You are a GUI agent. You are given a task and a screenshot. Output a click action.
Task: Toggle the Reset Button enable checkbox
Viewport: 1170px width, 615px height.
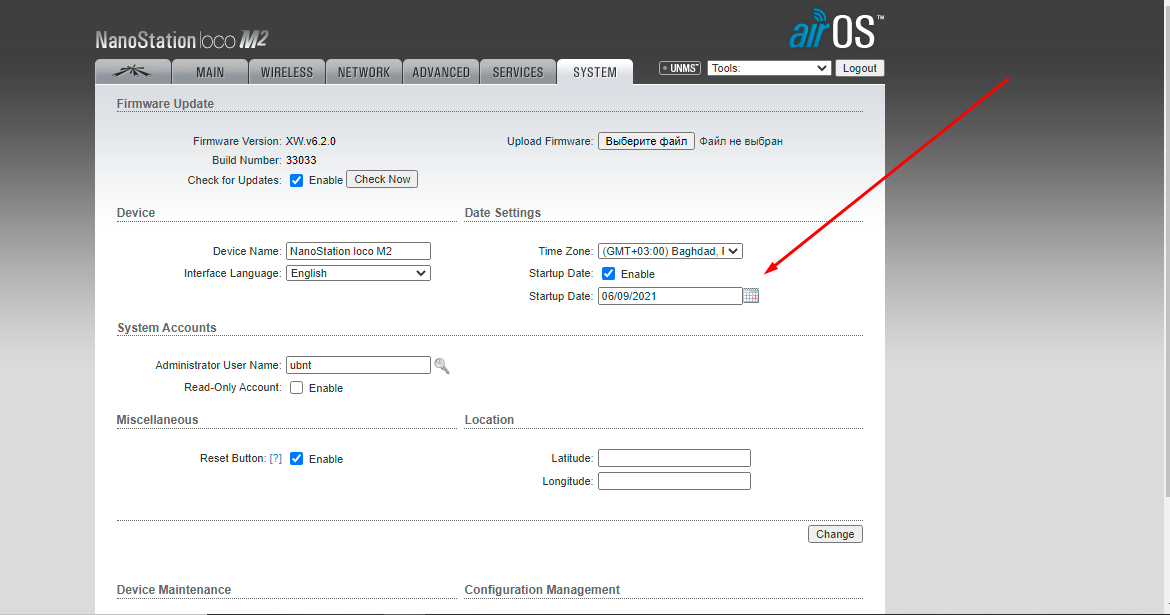click(x=297, y=459)
